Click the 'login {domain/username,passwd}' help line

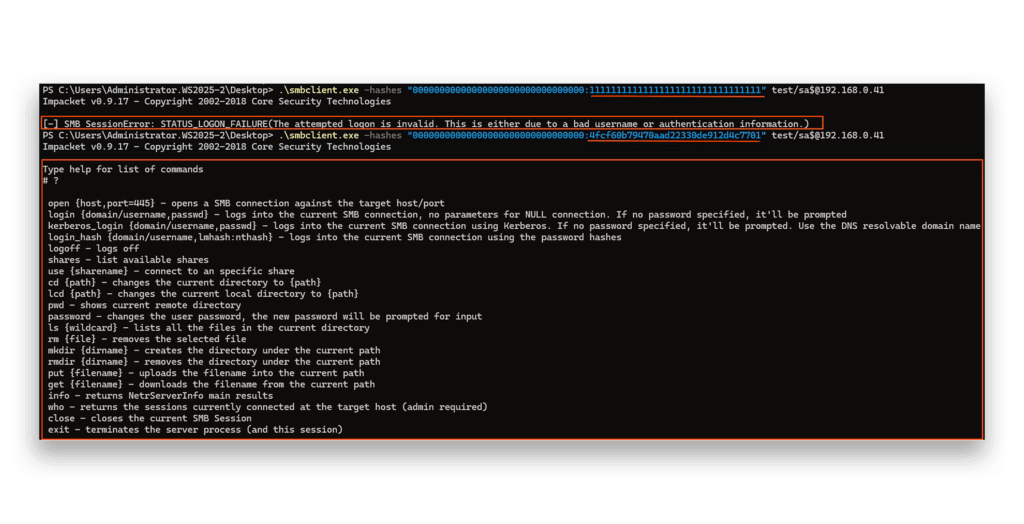pyautogui.click(x=447, y=214)
